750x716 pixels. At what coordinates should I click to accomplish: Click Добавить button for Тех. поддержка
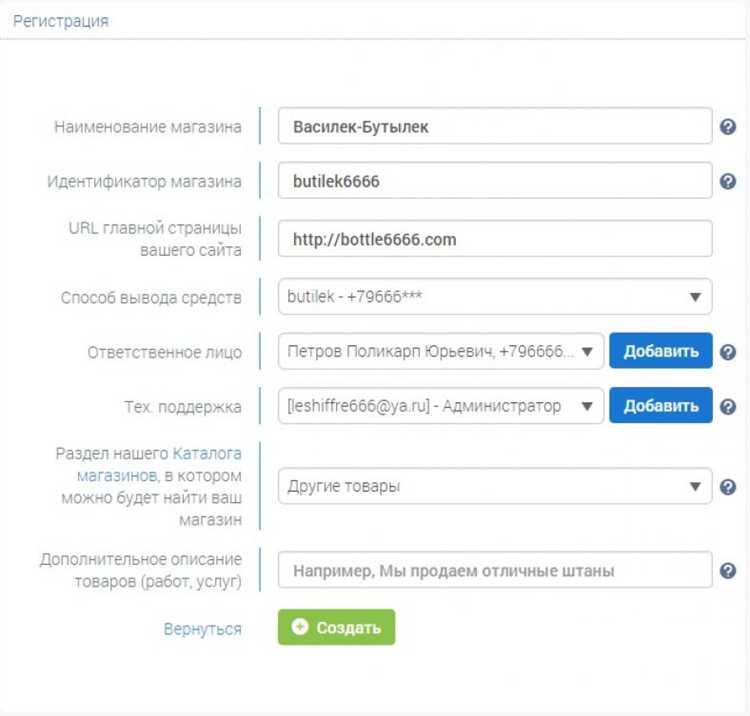pyautogui.click(x=661, y=406)
